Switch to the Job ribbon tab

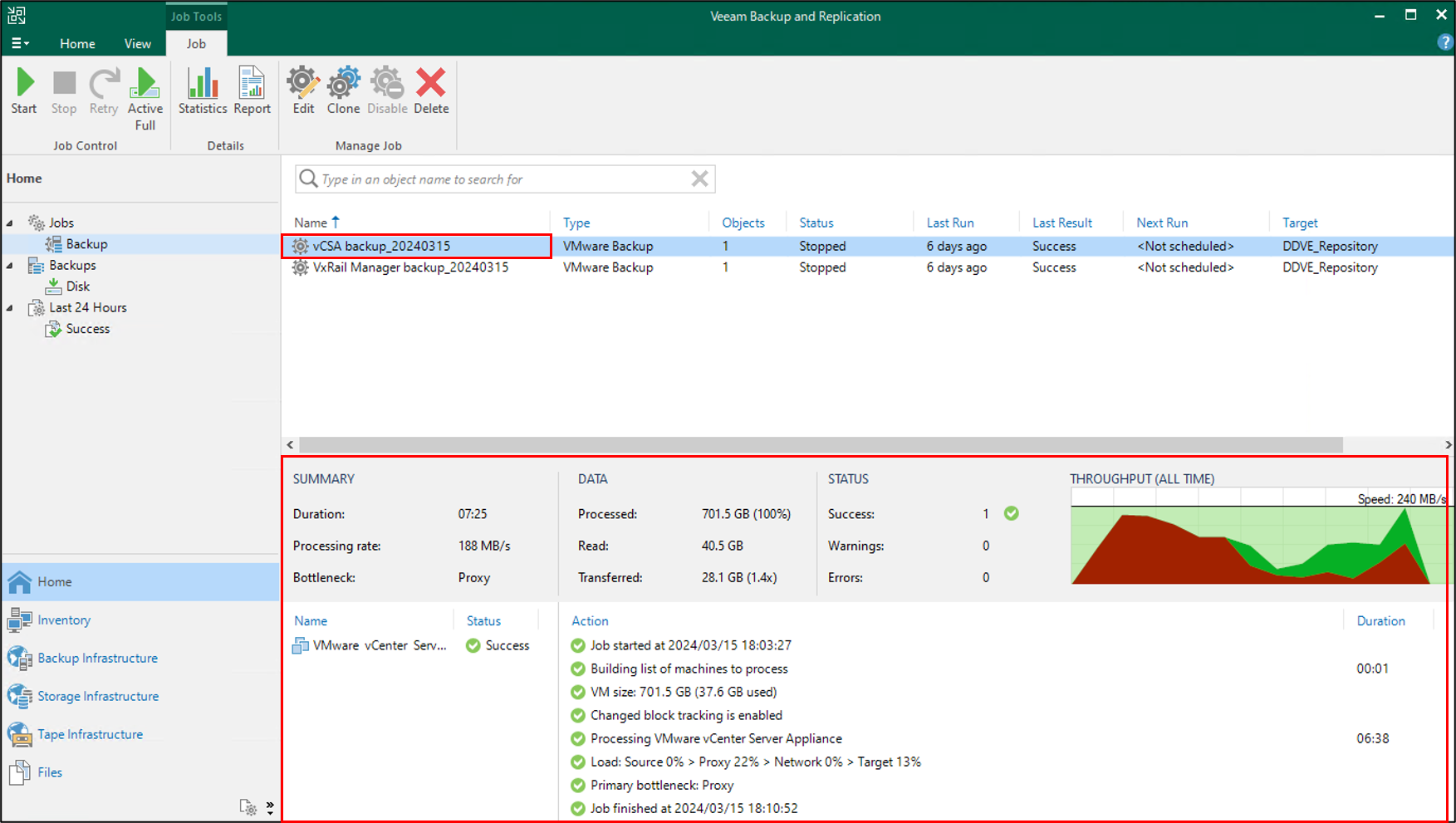pos(196,43)
